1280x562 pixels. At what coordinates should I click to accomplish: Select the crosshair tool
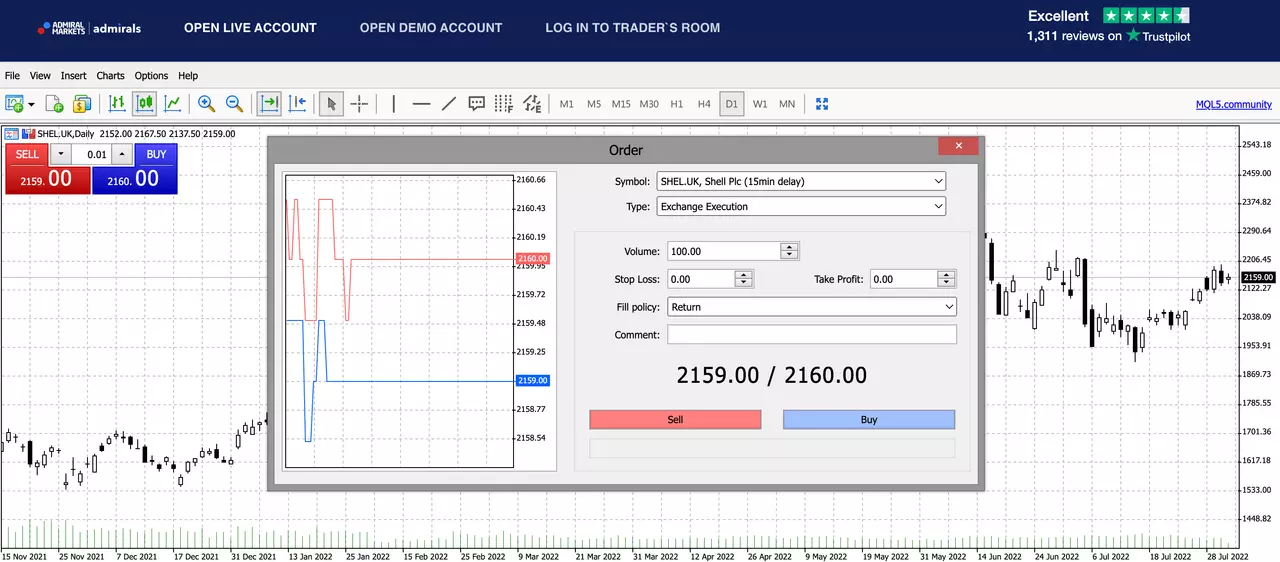(359, 103)
